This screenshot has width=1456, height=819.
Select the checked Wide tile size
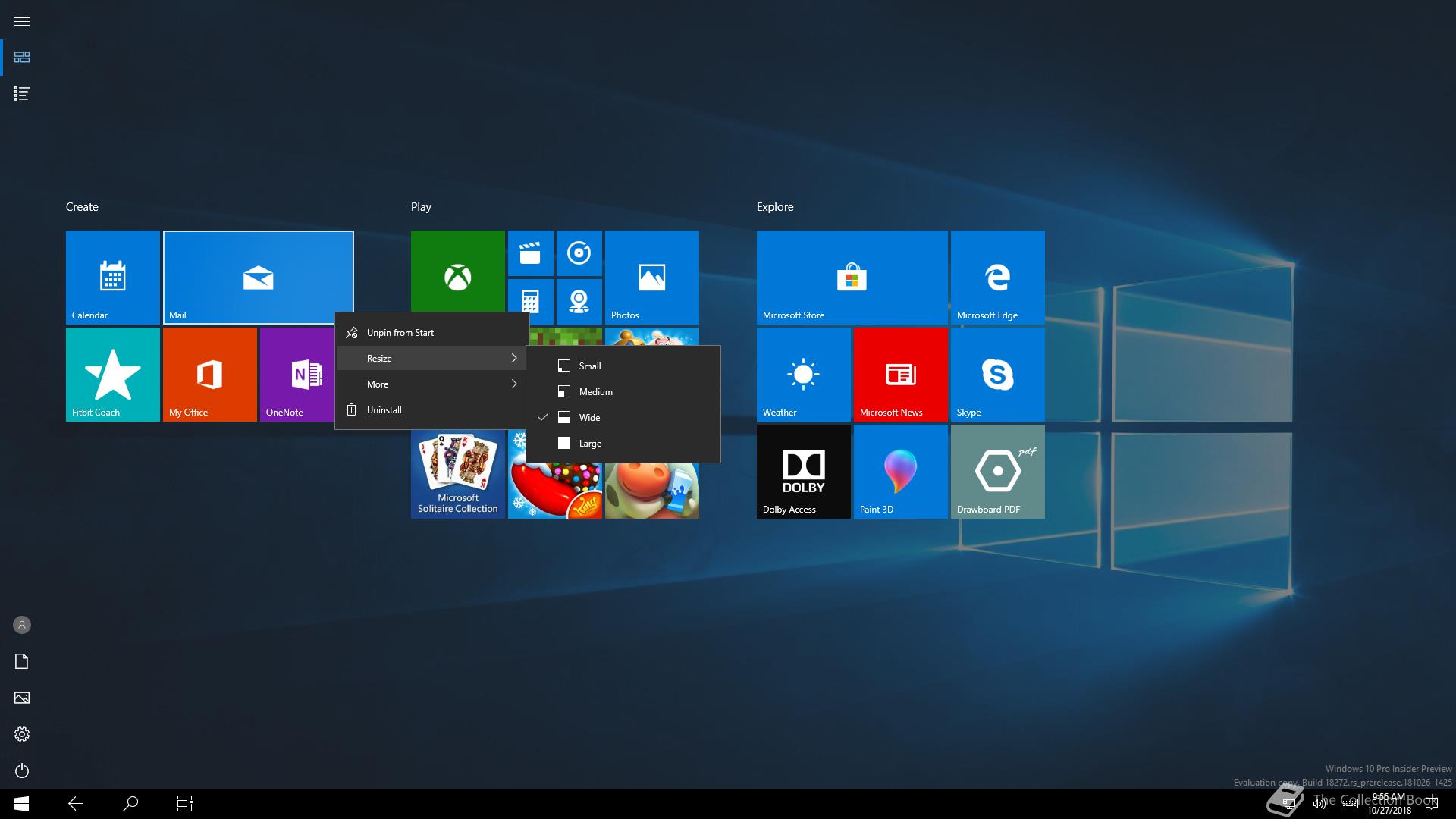(623, 417)
